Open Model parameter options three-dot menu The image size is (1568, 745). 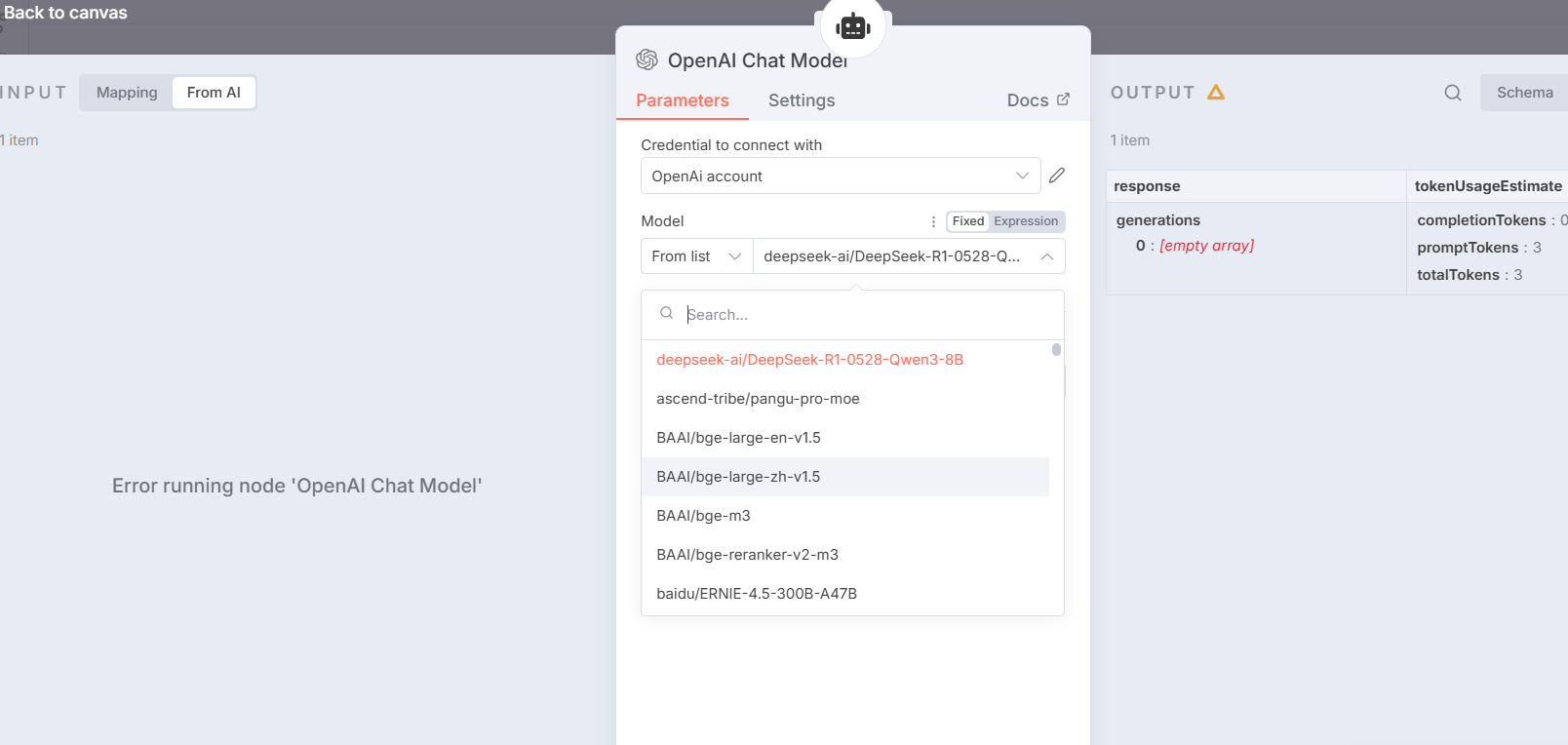click(x=933, y=221)
